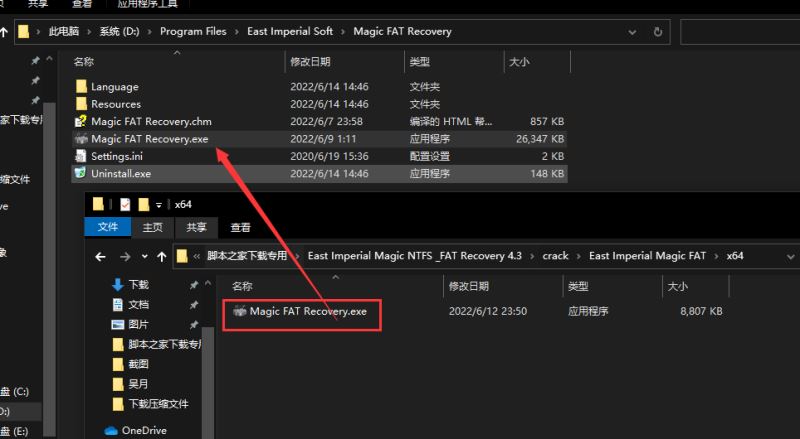The image size is (800, 439).
Task: Open the 下载 downloads quick access icon
Action: [x=117, y=284]
